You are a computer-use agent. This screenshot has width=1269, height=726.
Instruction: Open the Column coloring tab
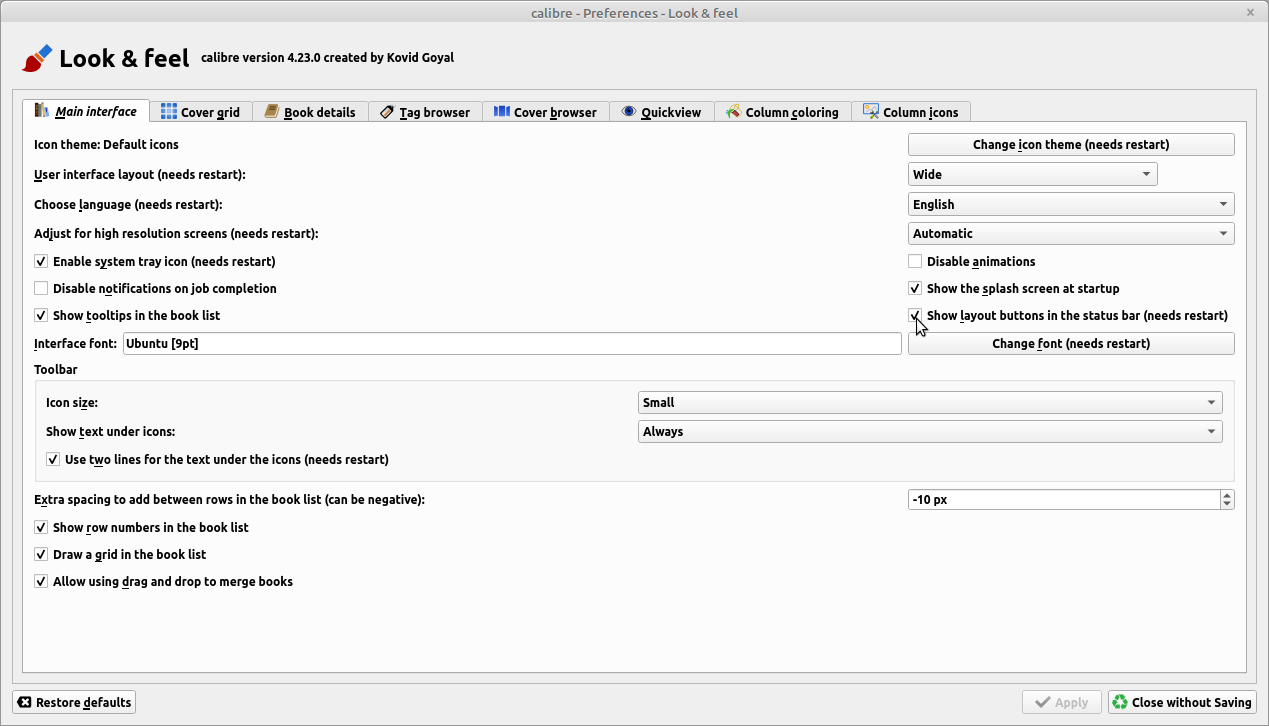[x=783, y=112]
